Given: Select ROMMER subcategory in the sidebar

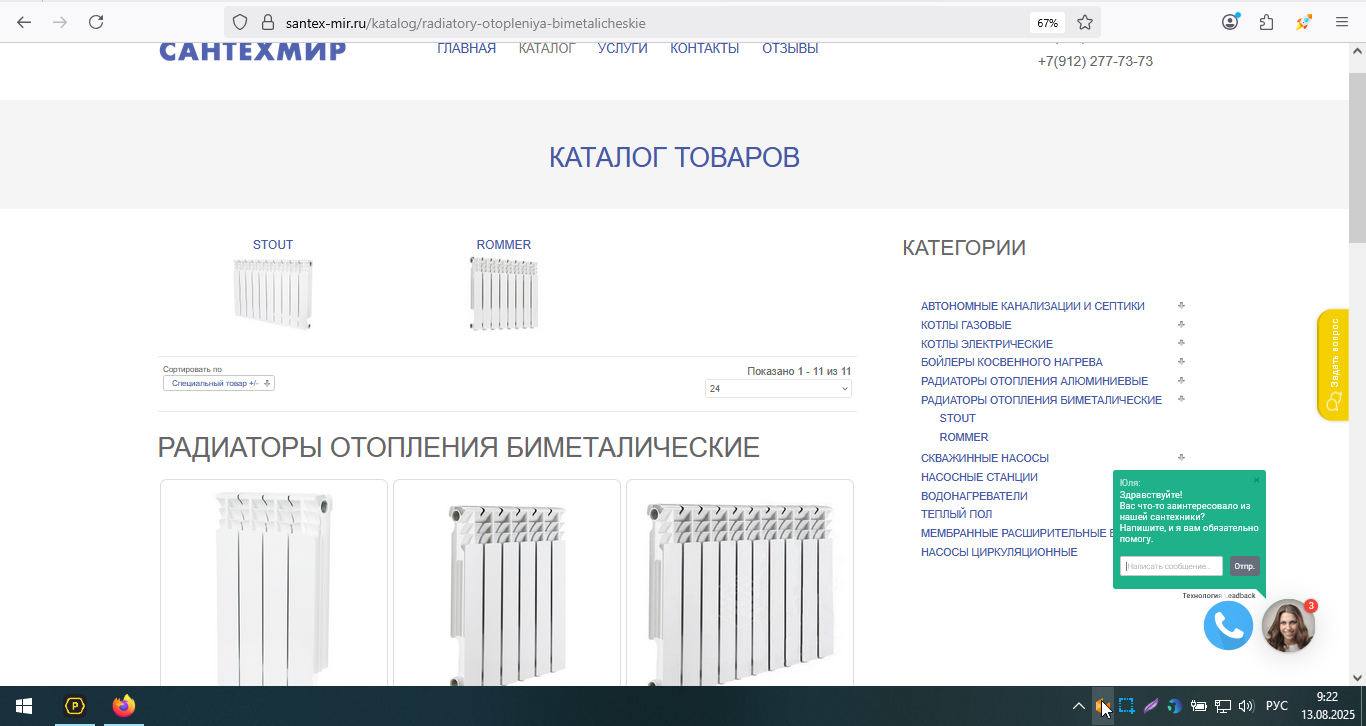Looking at the screenshot, I should [x=964, y=437].
